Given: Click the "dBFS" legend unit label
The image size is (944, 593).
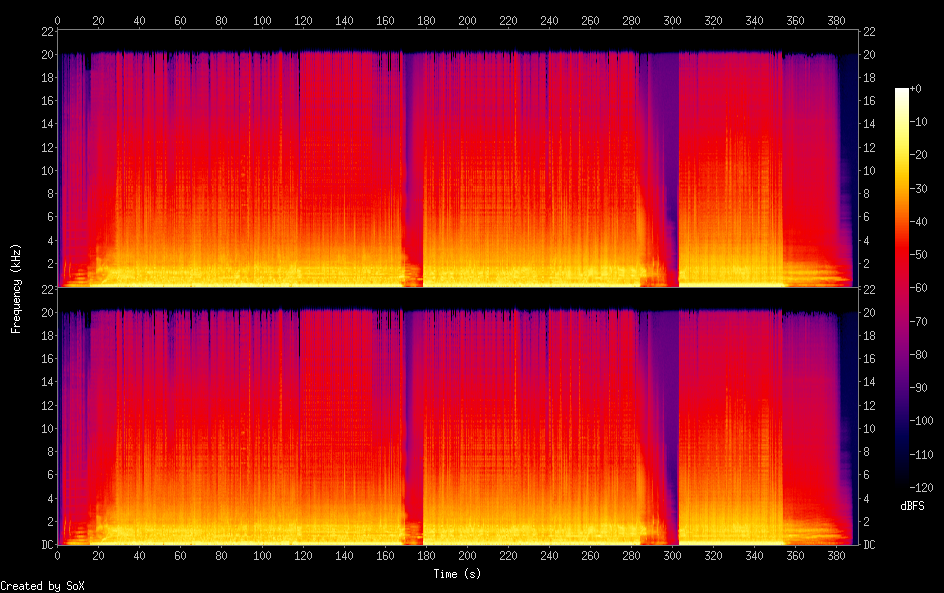Looking at the screenshot, I should pos(912,506).
